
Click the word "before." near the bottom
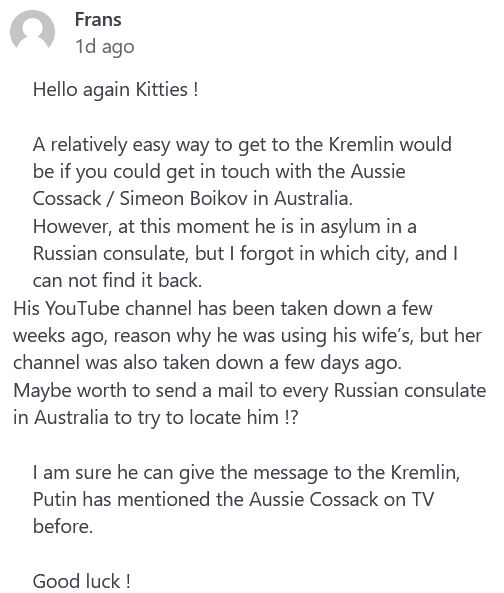point(63,526)
